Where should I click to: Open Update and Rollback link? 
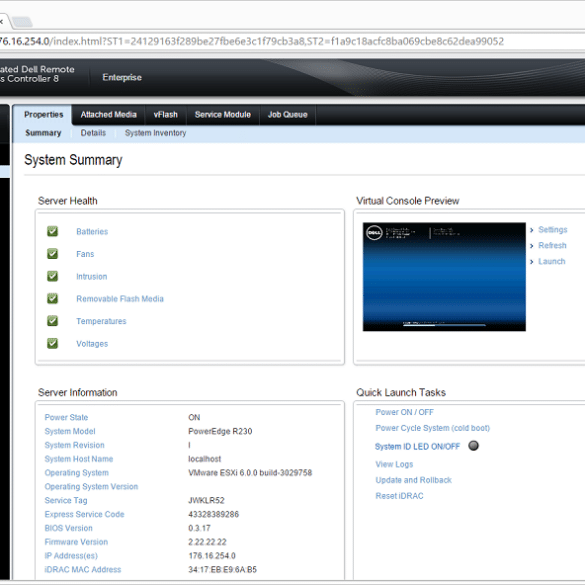coord(413,480)
